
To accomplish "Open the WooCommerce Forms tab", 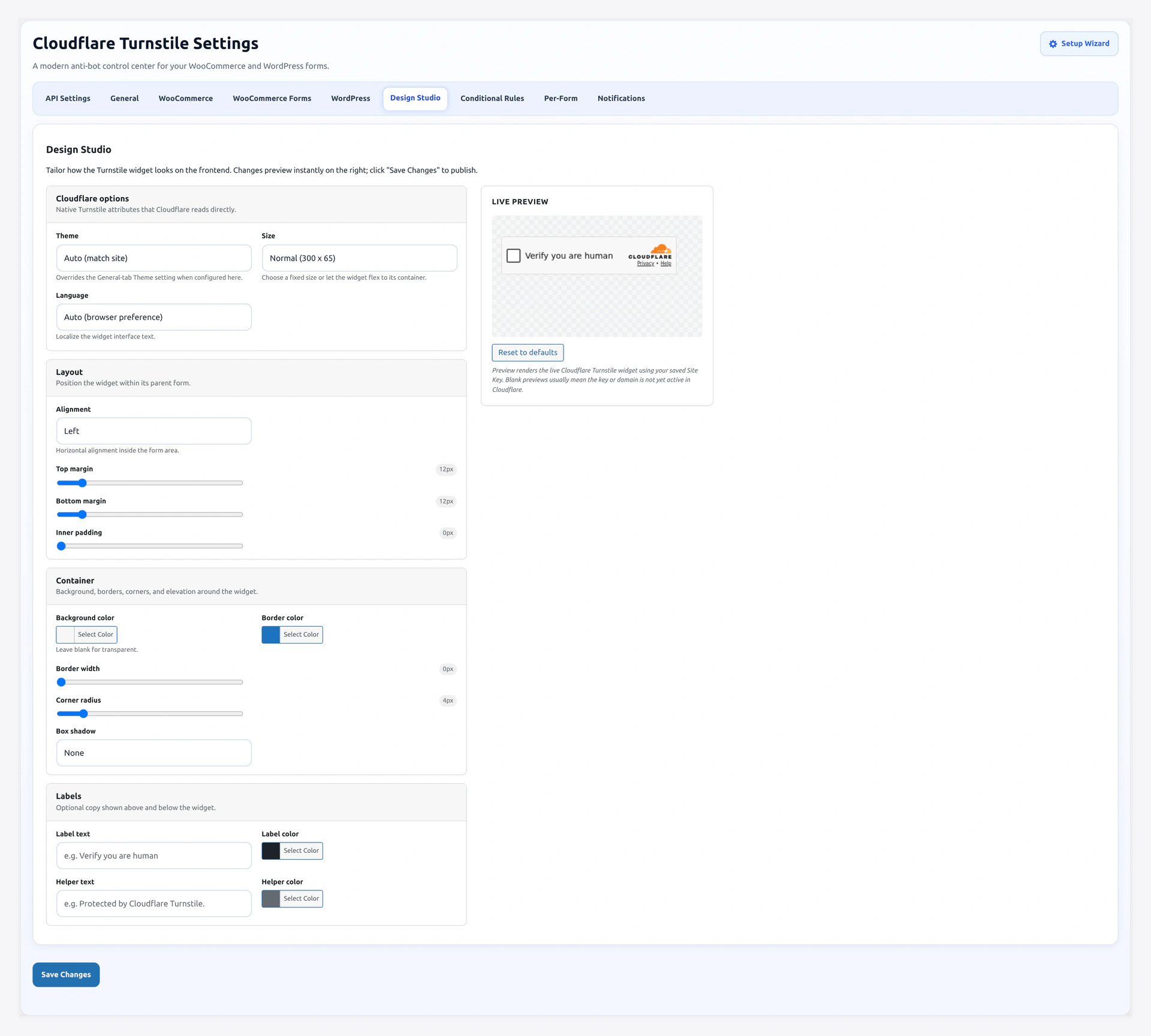I will pos(272,98).
